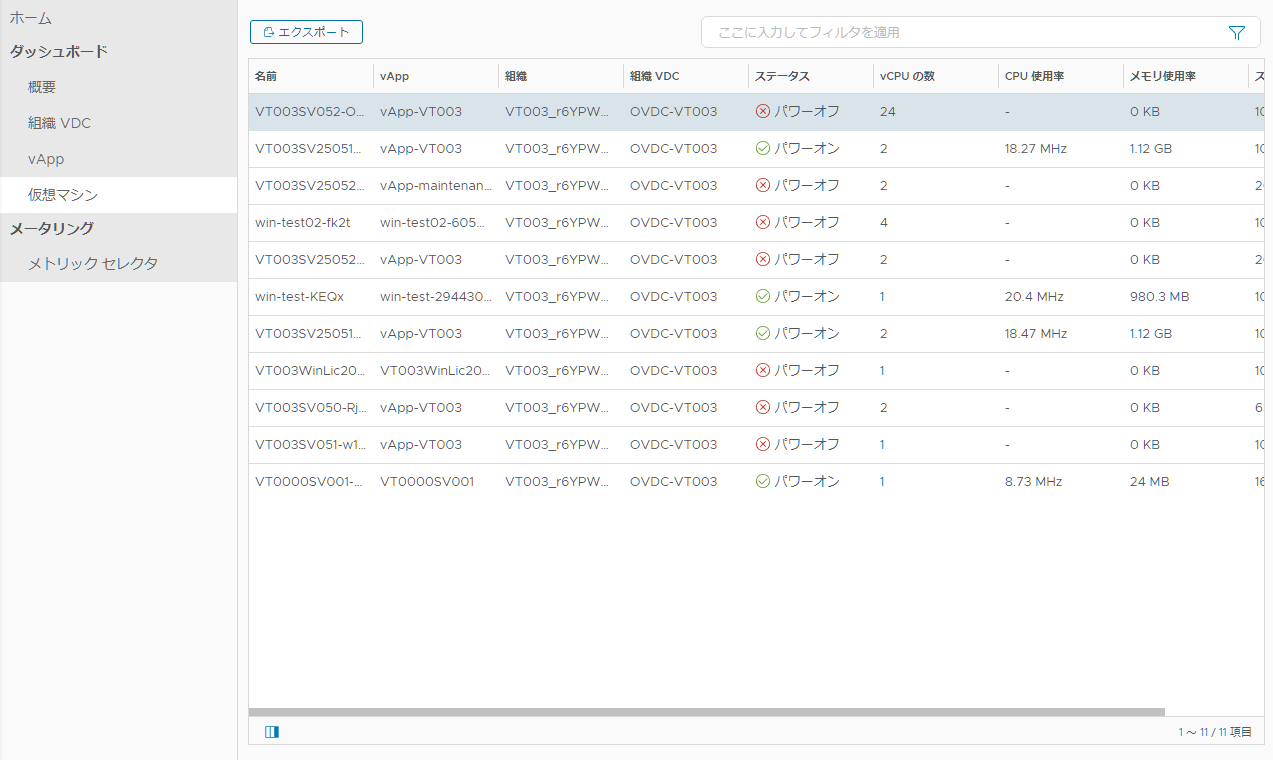This screenshot has width=1273, height=760.
Task: Click power-on status icon for VT0000SV001 row
Action: (x=763, y=482)
